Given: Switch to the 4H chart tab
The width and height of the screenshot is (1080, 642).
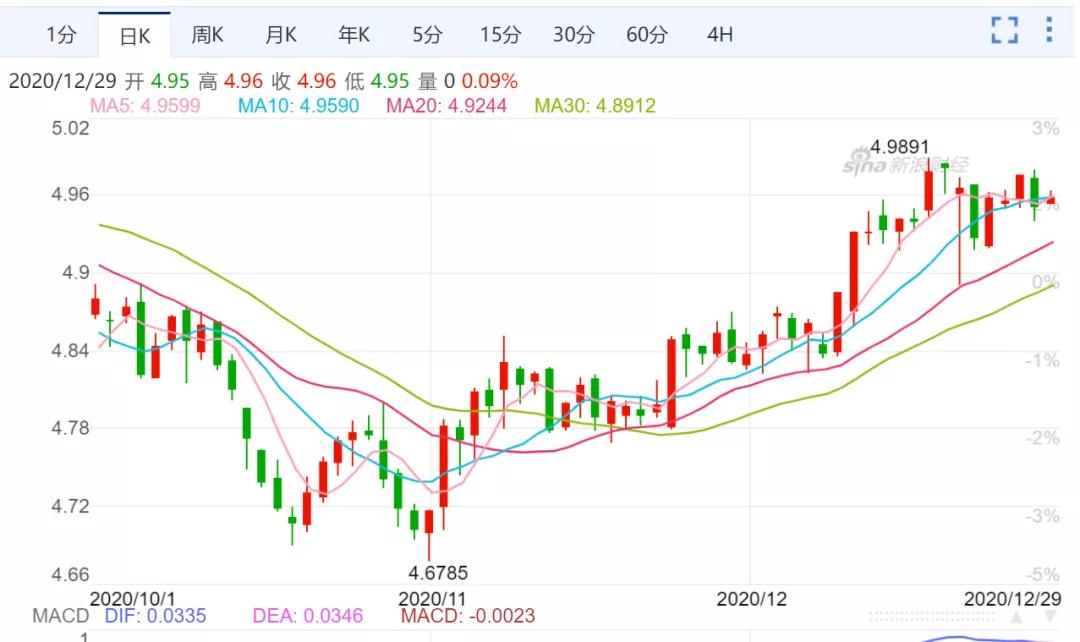Looking at the screenshot, I should point(720,34).
